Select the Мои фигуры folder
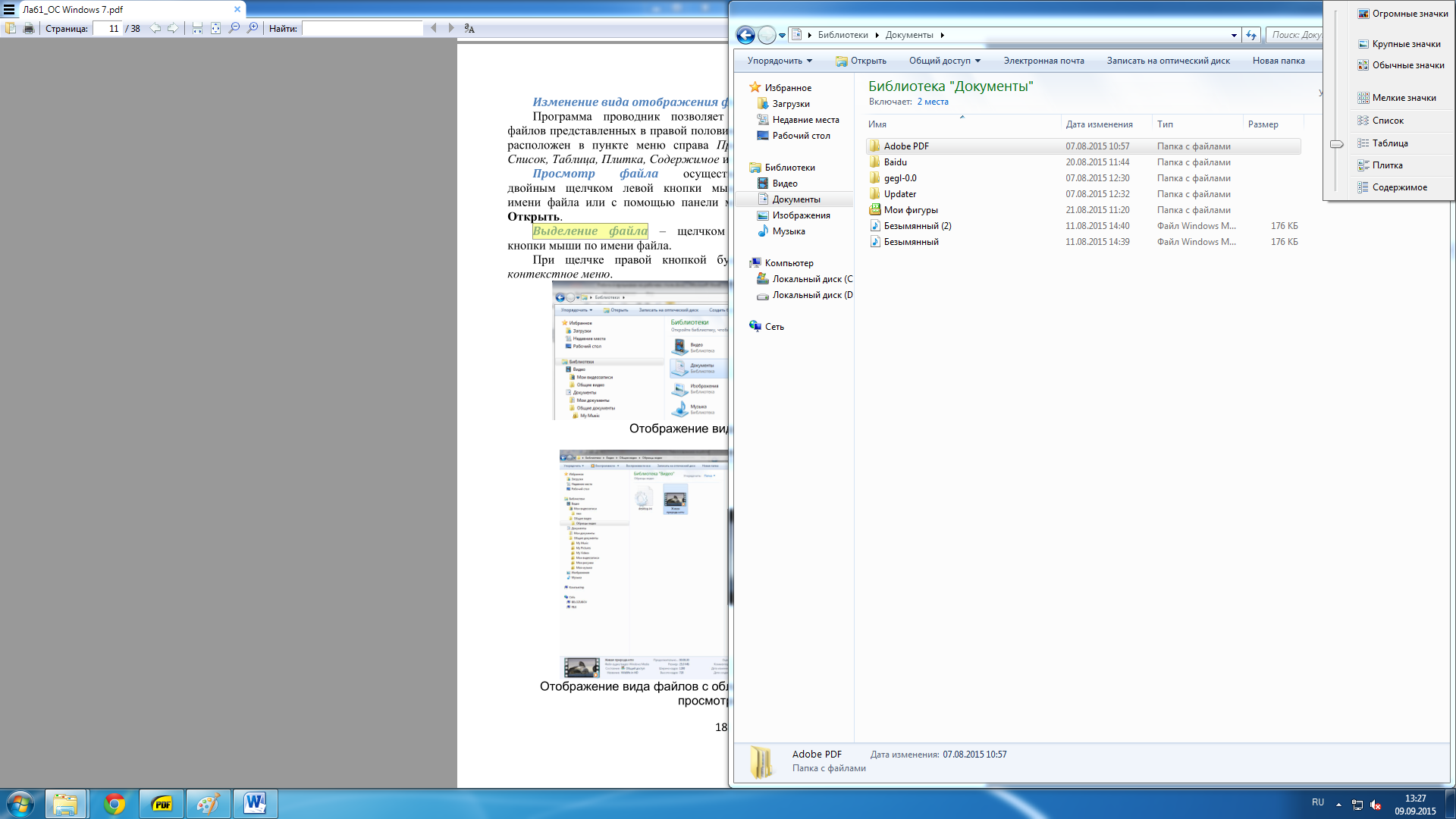The width and height of the screenshot is (1456, 819). 1084,210
